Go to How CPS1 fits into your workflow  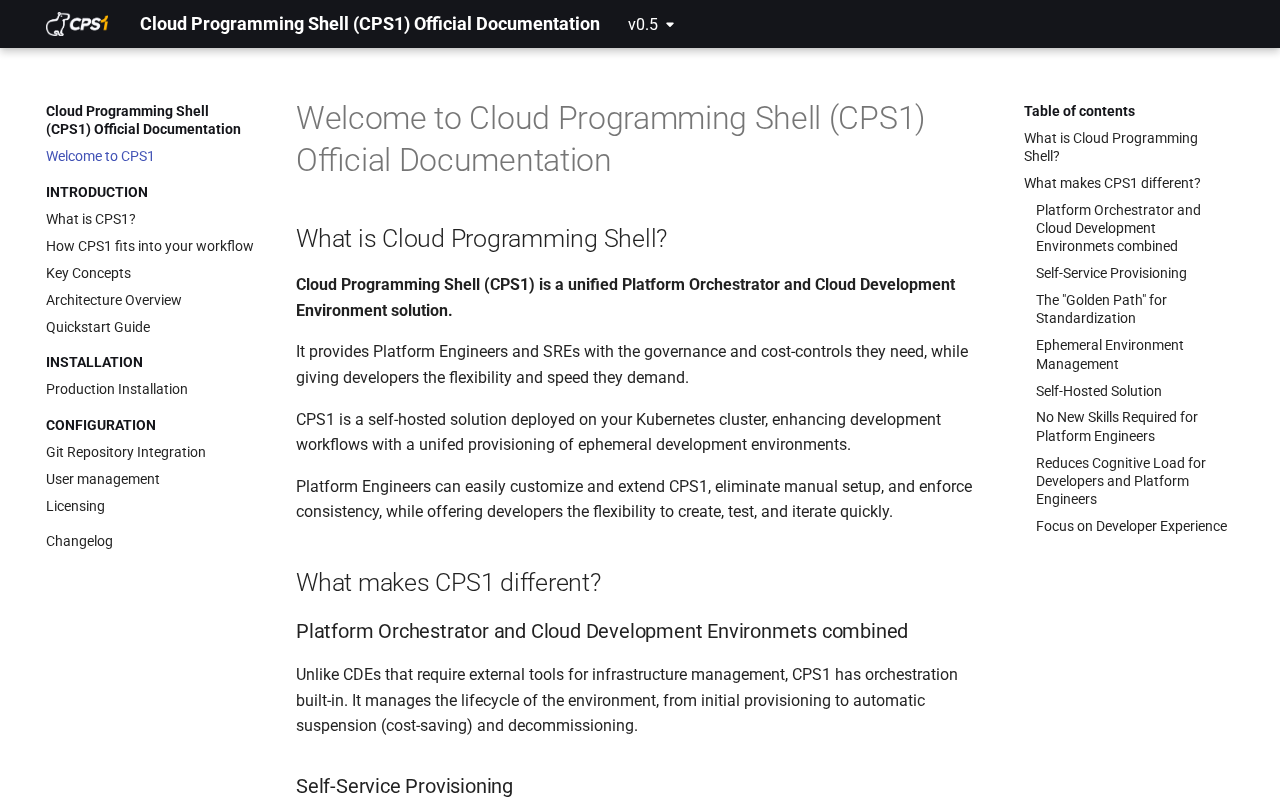click(150, 246)
